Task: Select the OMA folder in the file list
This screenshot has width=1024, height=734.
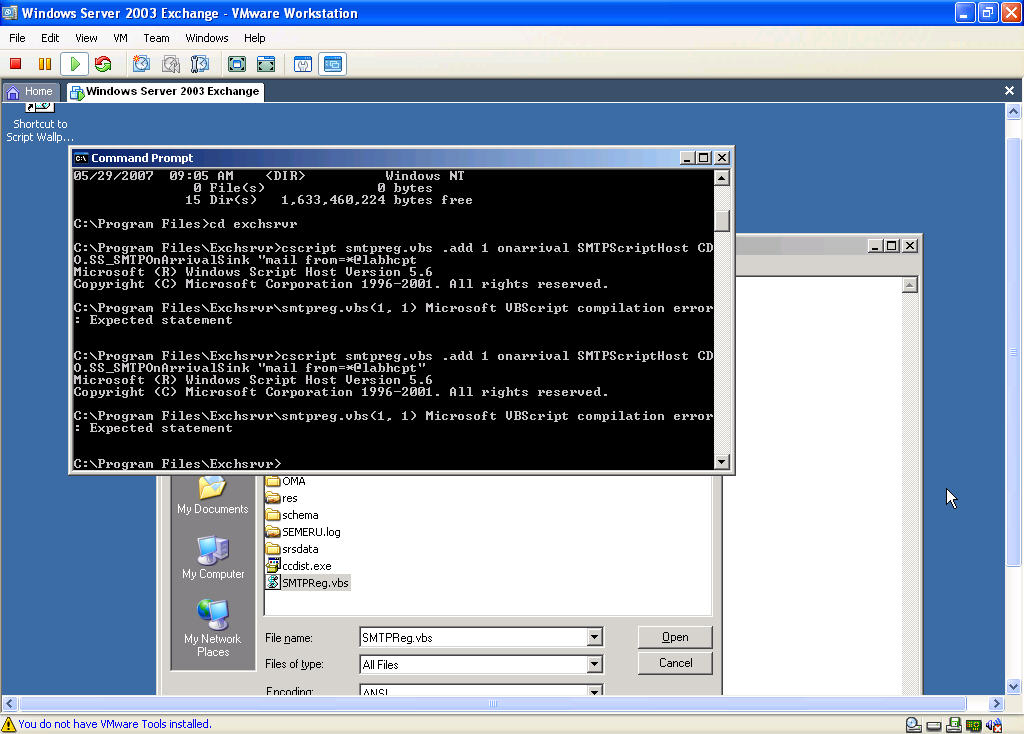Action: [286, 481]
